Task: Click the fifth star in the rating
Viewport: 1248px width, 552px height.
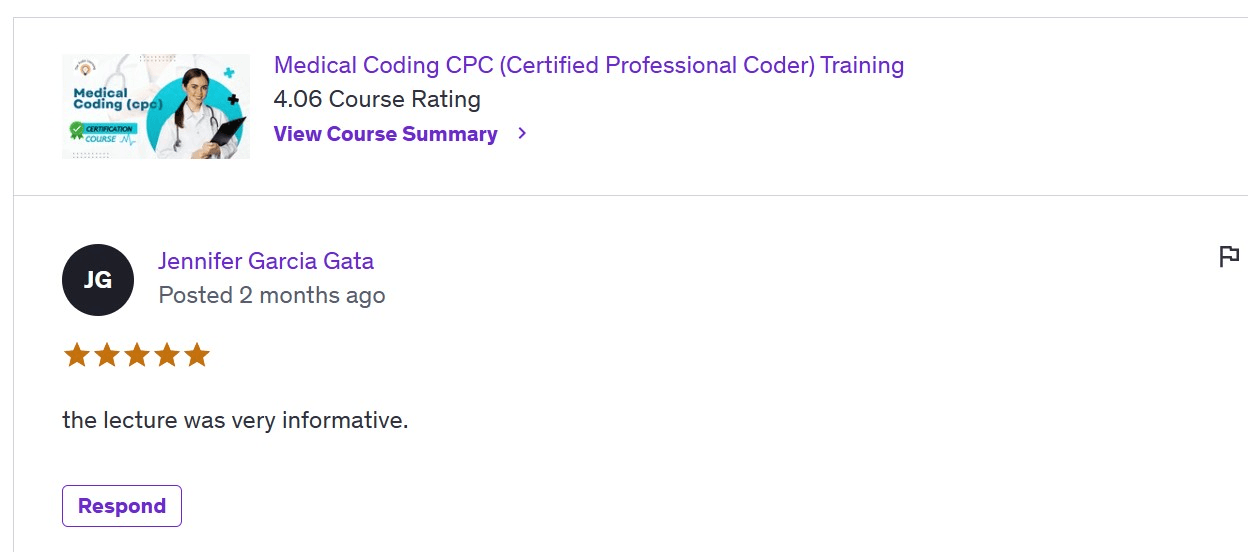Action: [197, 355]
